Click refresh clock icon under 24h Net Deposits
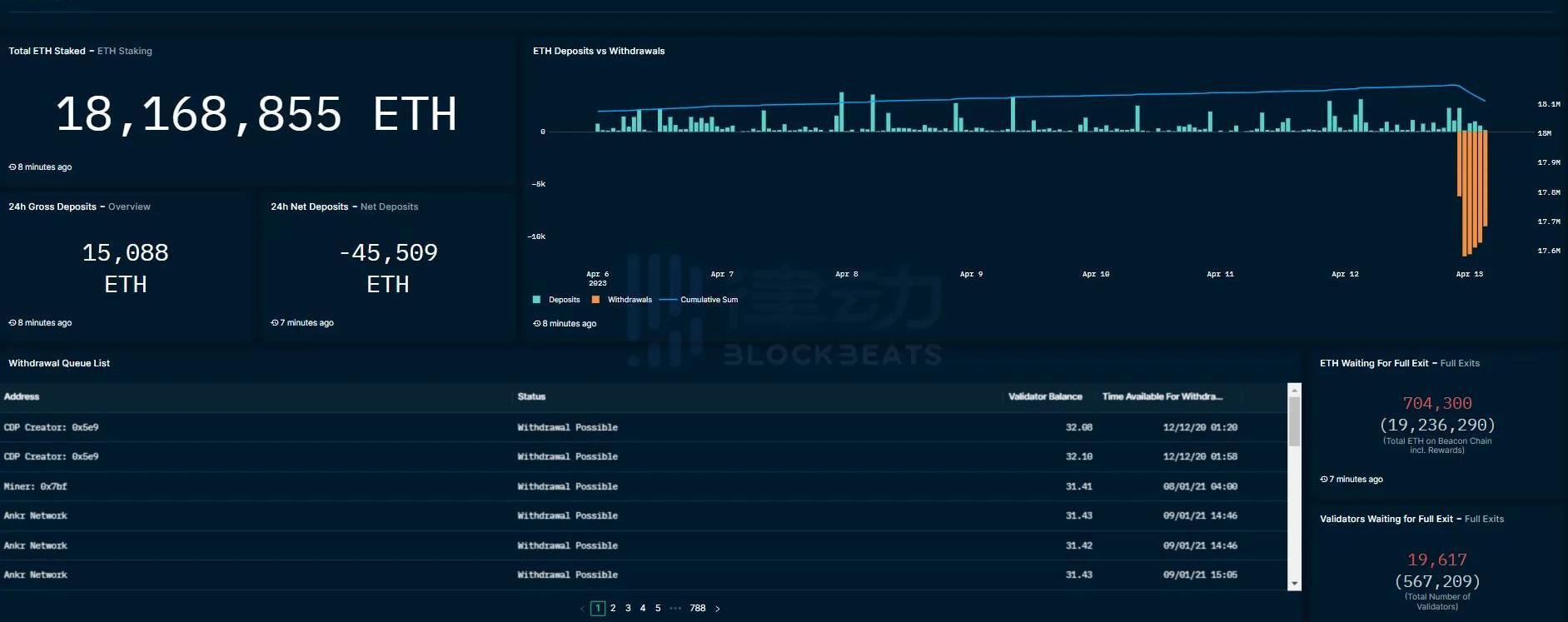The width and height of the screenshot is (1568, 622). (275, 323)
